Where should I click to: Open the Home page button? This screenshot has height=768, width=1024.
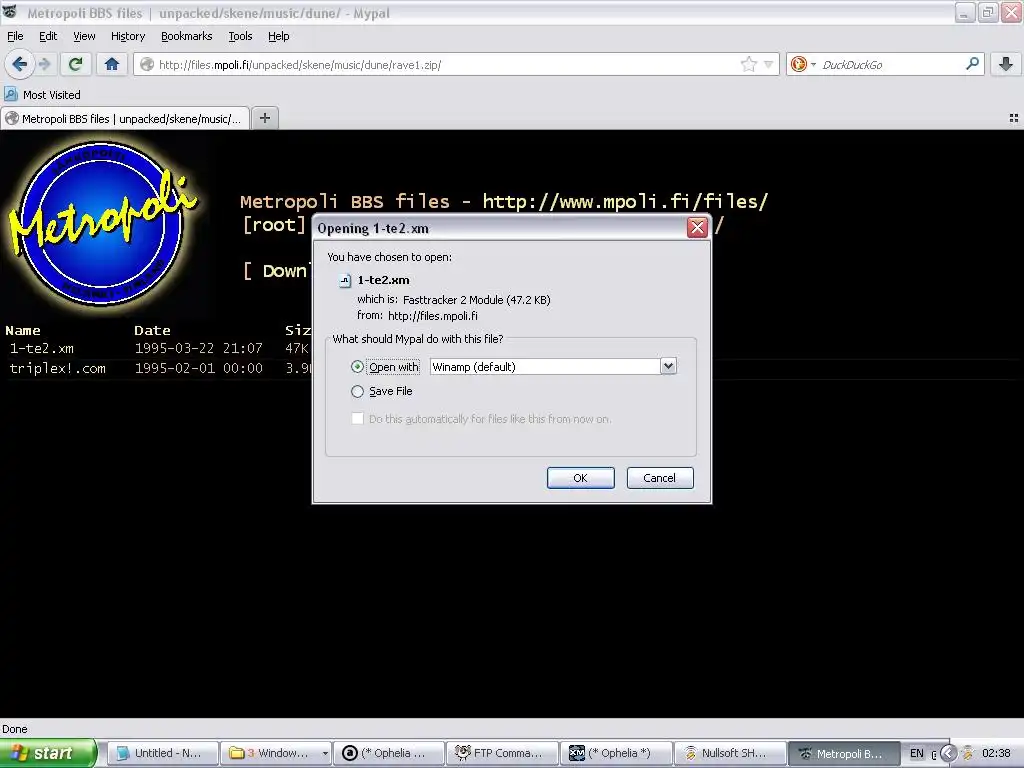click(x=112, y=64)
